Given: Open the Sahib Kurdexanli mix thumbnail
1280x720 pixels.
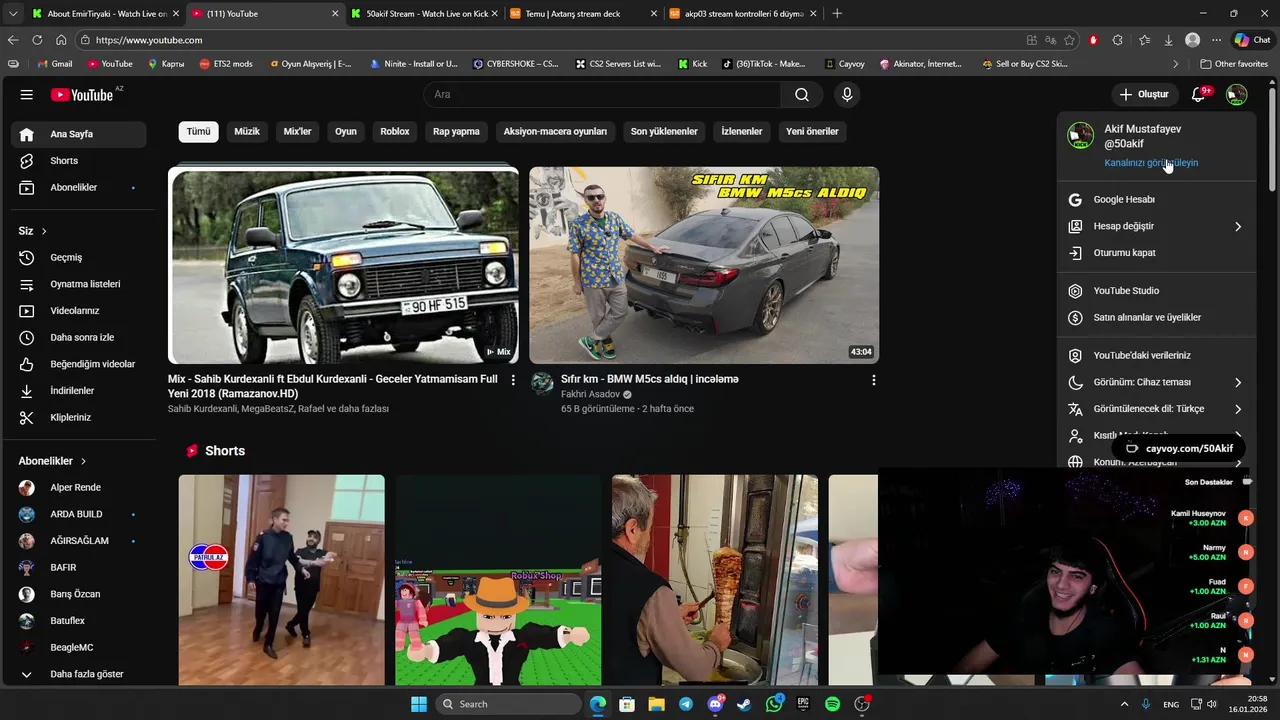Looking at the screenshot, I should (343, 265).
